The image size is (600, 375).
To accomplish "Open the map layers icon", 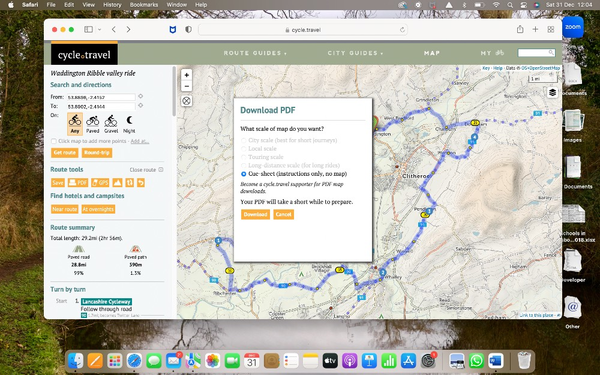I will point(552,93).
